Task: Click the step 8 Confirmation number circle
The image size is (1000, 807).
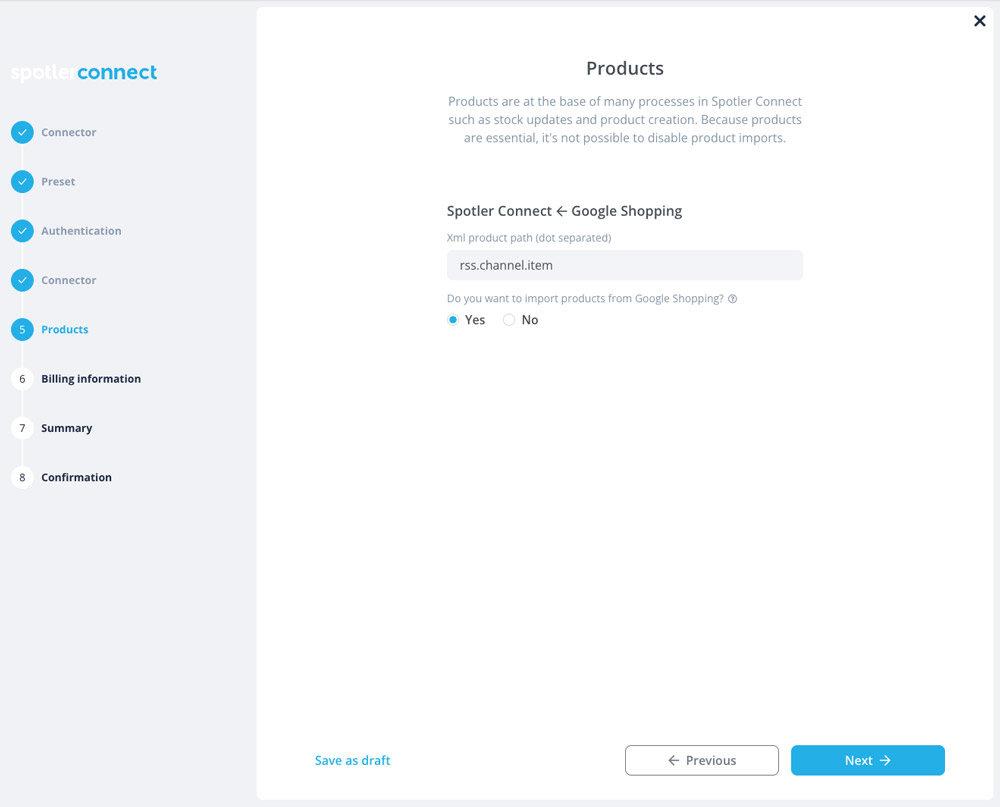Action: point(22,477)
